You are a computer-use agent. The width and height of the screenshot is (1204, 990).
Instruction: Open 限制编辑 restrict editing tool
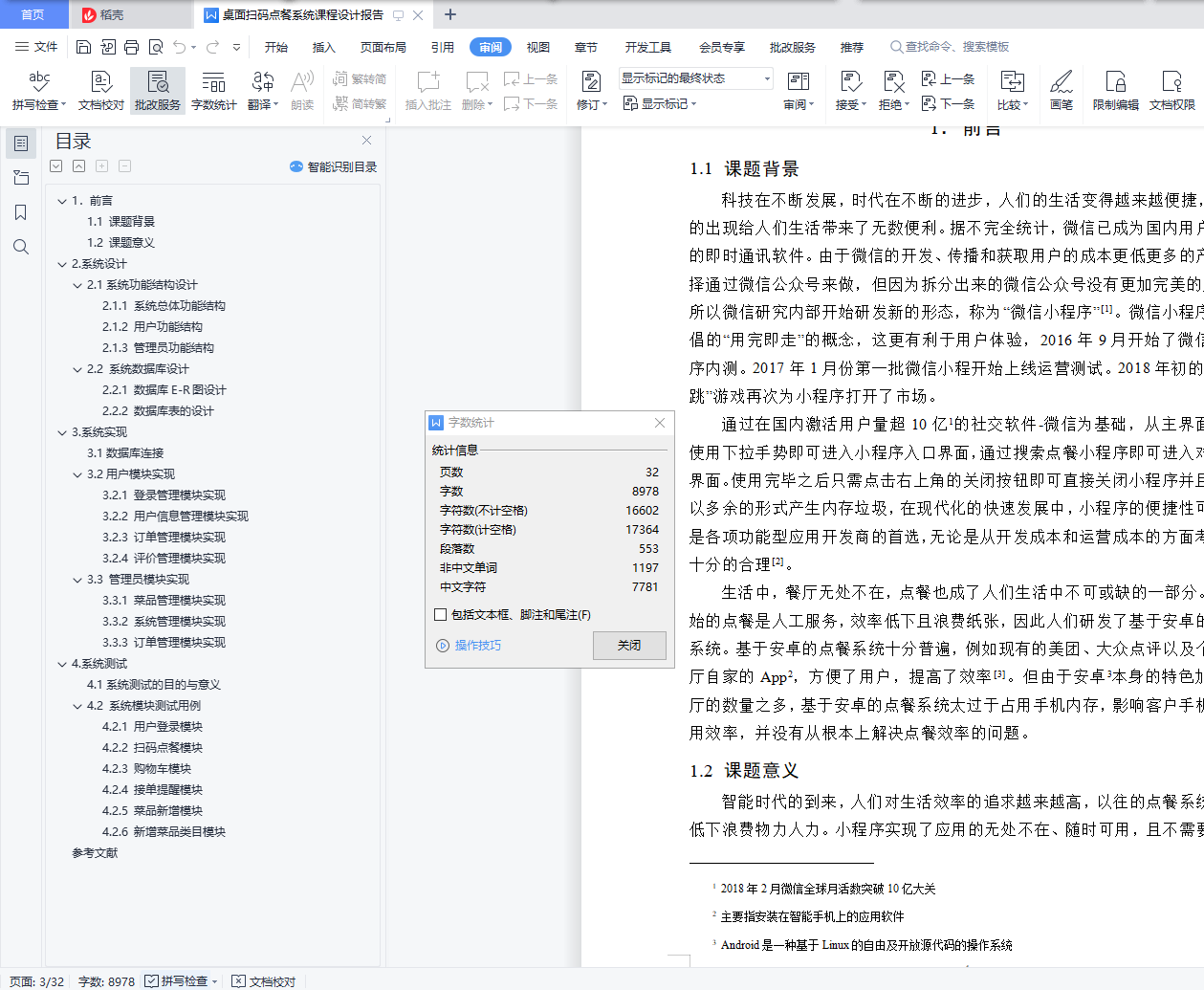(1116, 91)
